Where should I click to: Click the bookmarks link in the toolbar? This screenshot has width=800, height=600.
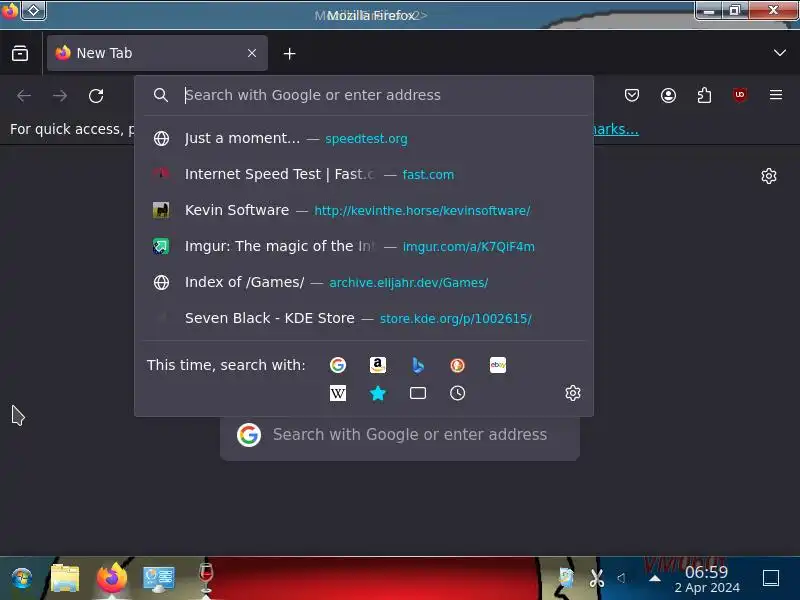(x=616, y=129)
